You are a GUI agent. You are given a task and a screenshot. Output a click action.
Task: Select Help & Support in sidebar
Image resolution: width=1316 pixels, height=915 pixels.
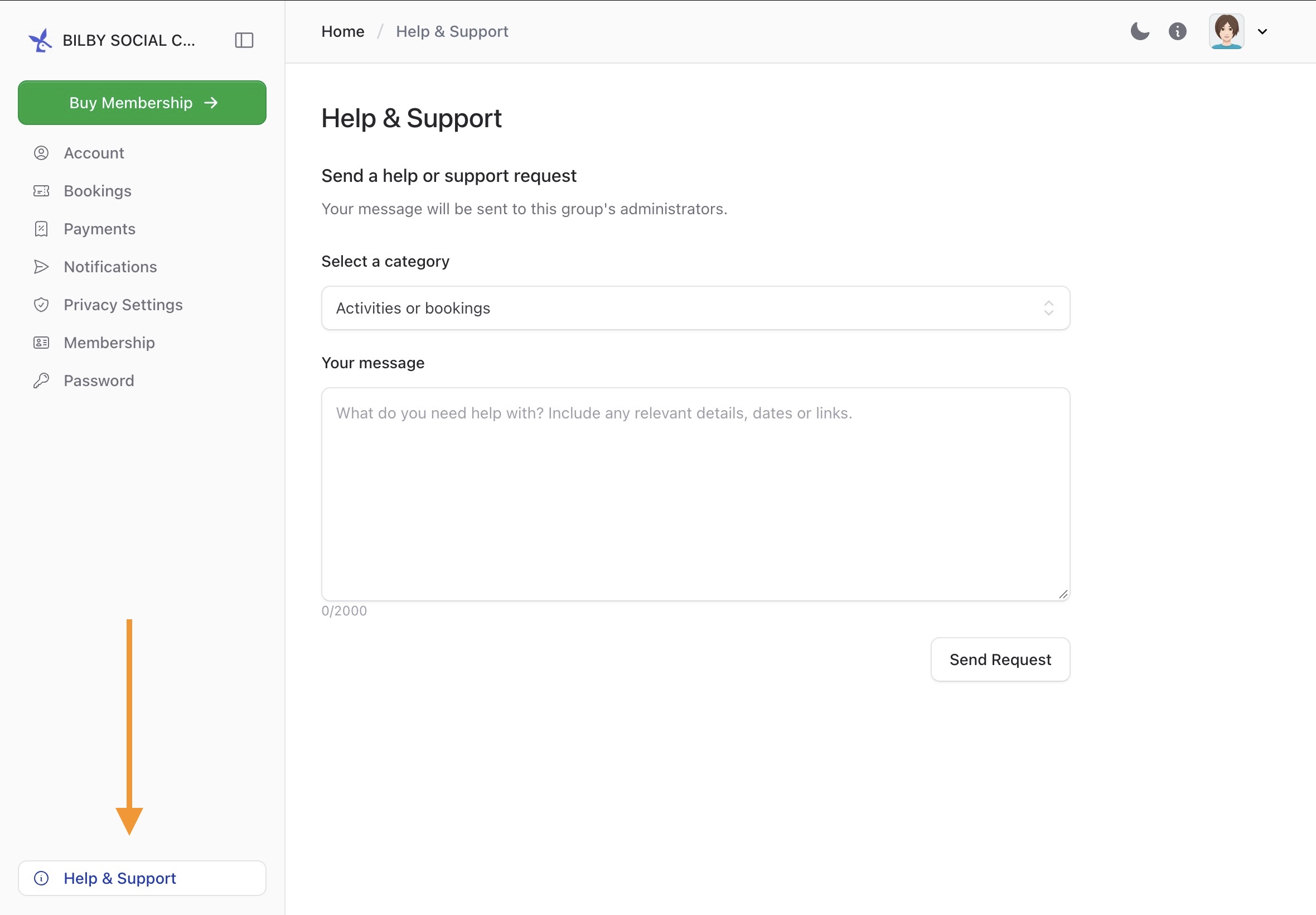click(142, 878)
